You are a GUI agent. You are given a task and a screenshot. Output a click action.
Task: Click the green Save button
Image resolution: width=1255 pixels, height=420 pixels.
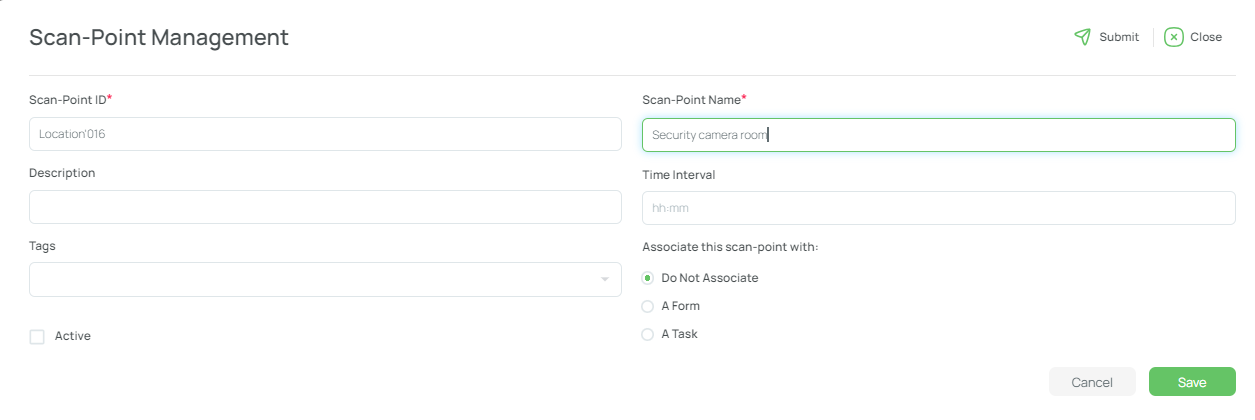[1192, 382]
